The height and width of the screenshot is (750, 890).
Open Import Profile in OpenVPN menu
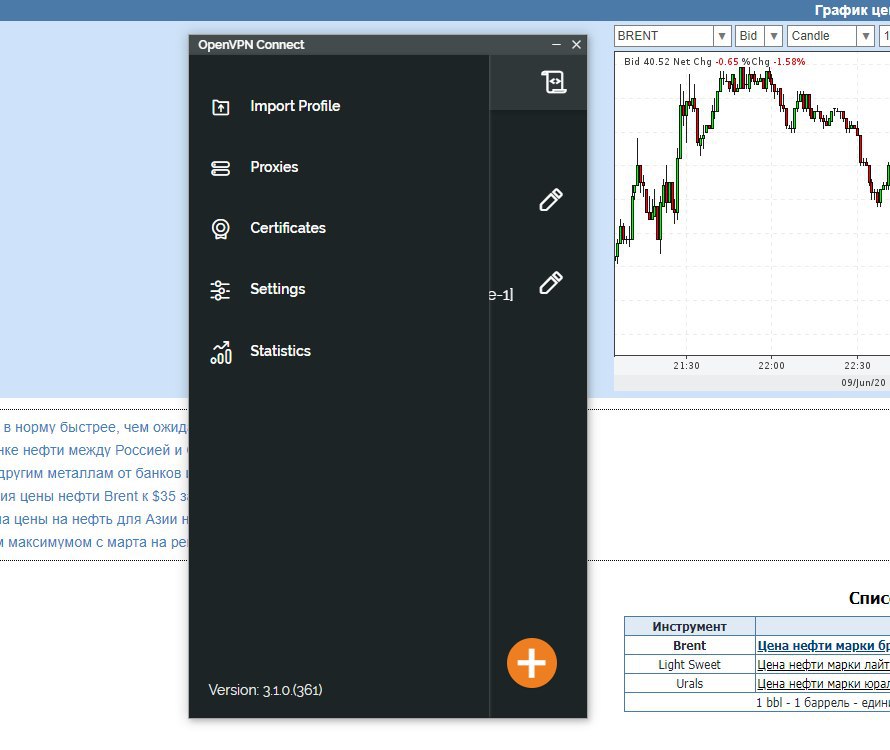(295, 106)
